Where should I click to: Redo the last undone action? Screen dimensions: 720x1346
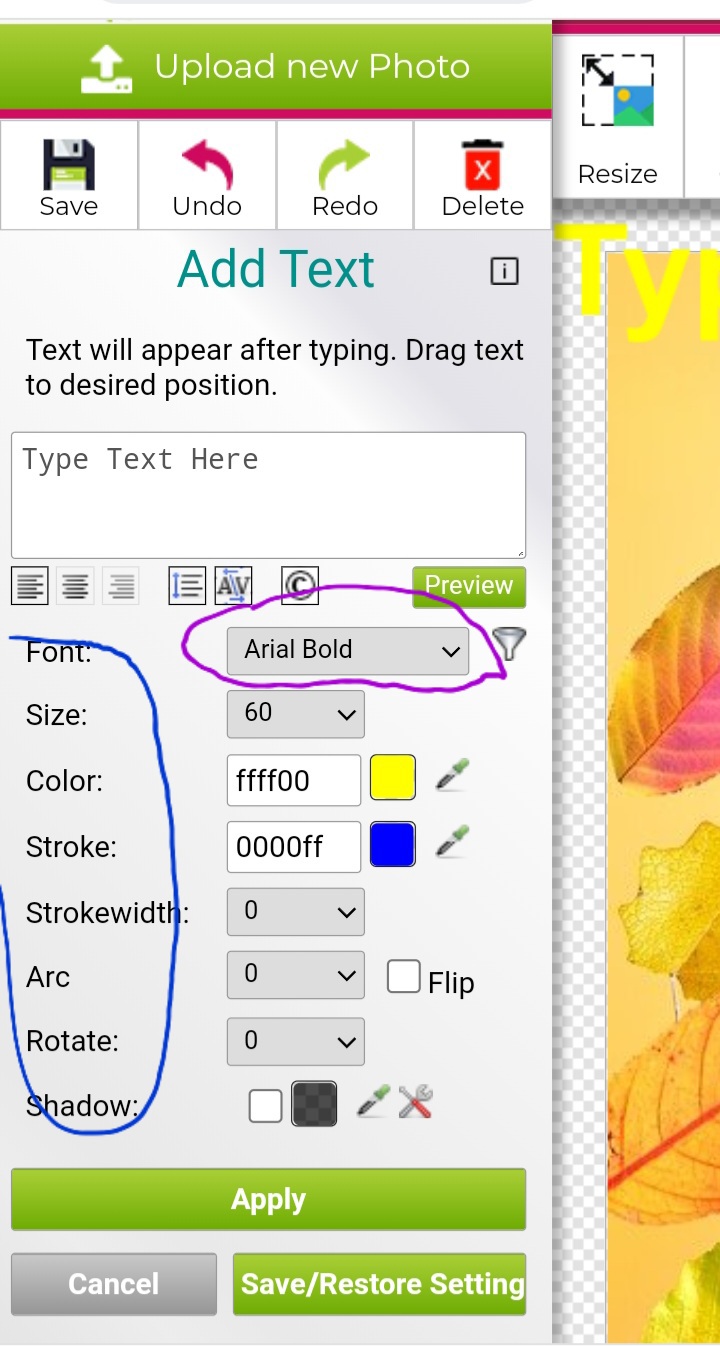[x=345, y=166]
